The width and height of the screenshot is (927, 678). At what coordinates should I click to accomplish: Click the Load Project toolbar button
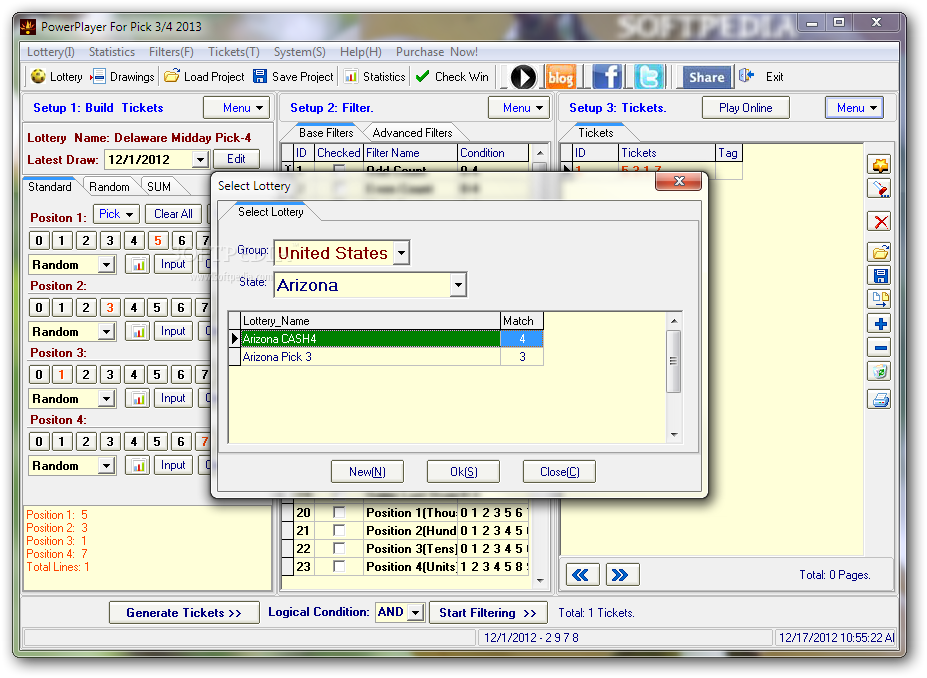[204, 77]
